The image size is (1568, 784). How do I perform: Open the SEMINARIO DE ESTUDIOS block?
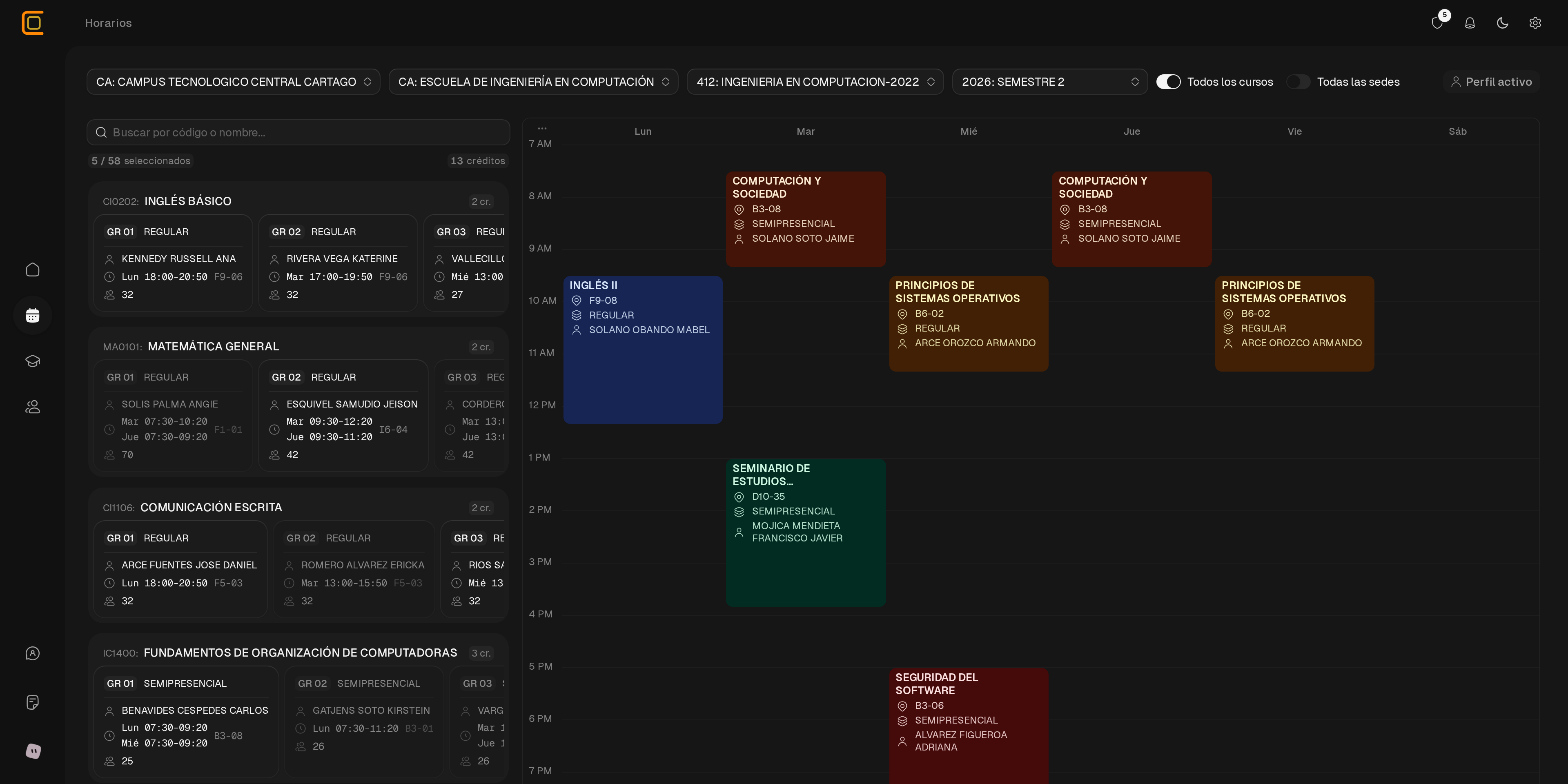tap(805, 532)
